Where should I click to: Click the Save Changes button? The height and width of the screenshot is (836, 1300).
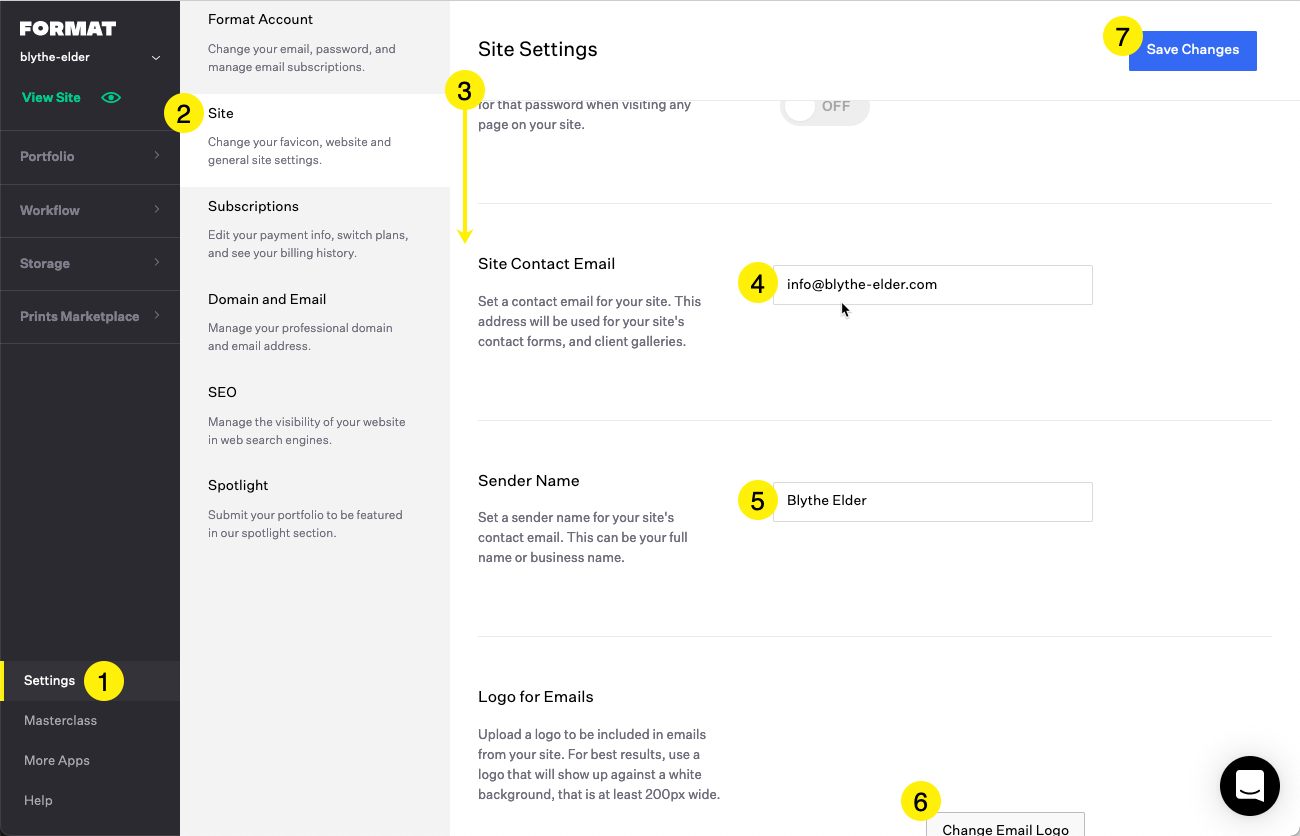click(x=1193, y=50)
